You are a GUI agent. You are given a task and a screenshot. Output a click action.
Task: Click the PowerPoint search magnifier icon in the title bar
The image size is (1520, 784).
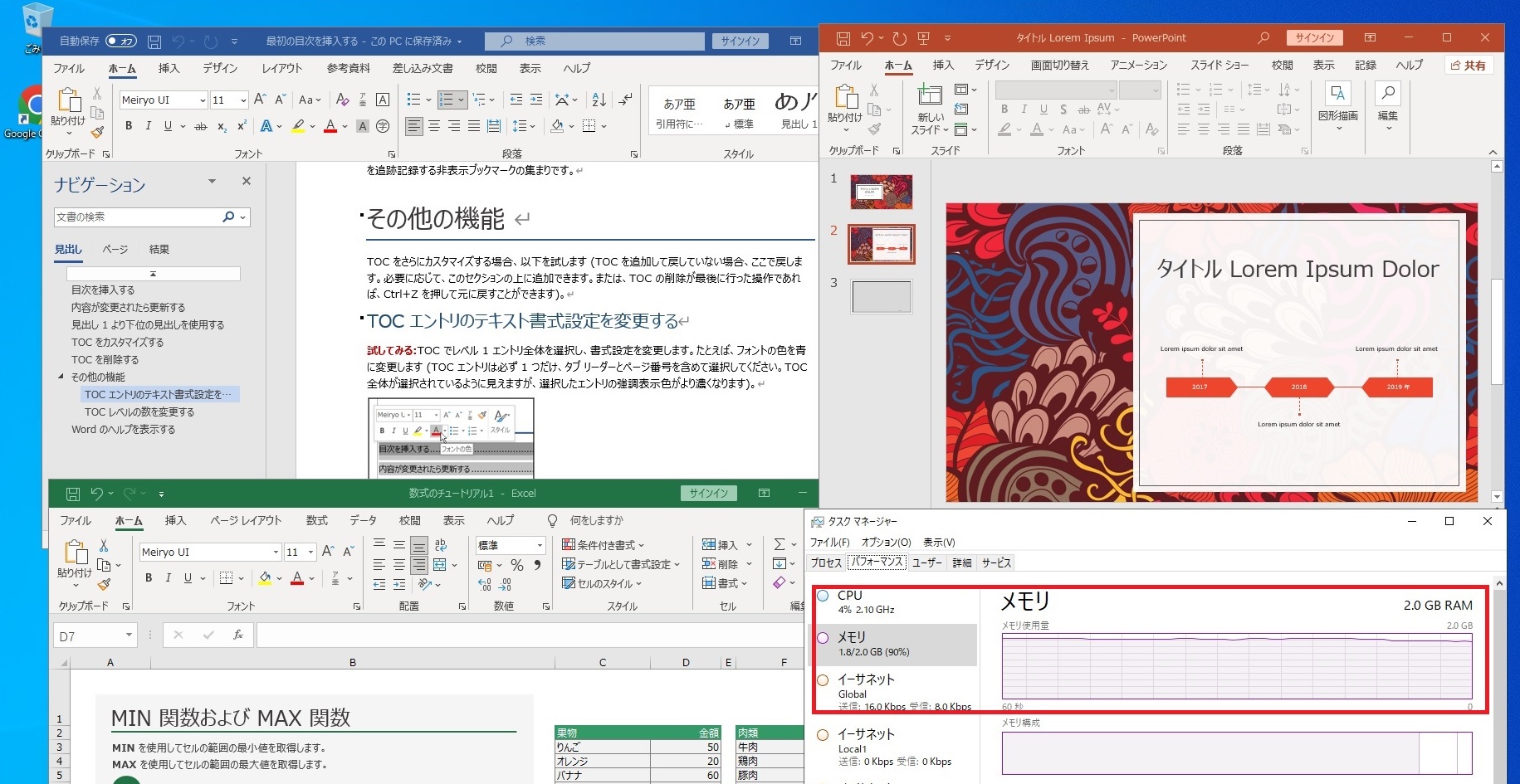click(1263, 37)
